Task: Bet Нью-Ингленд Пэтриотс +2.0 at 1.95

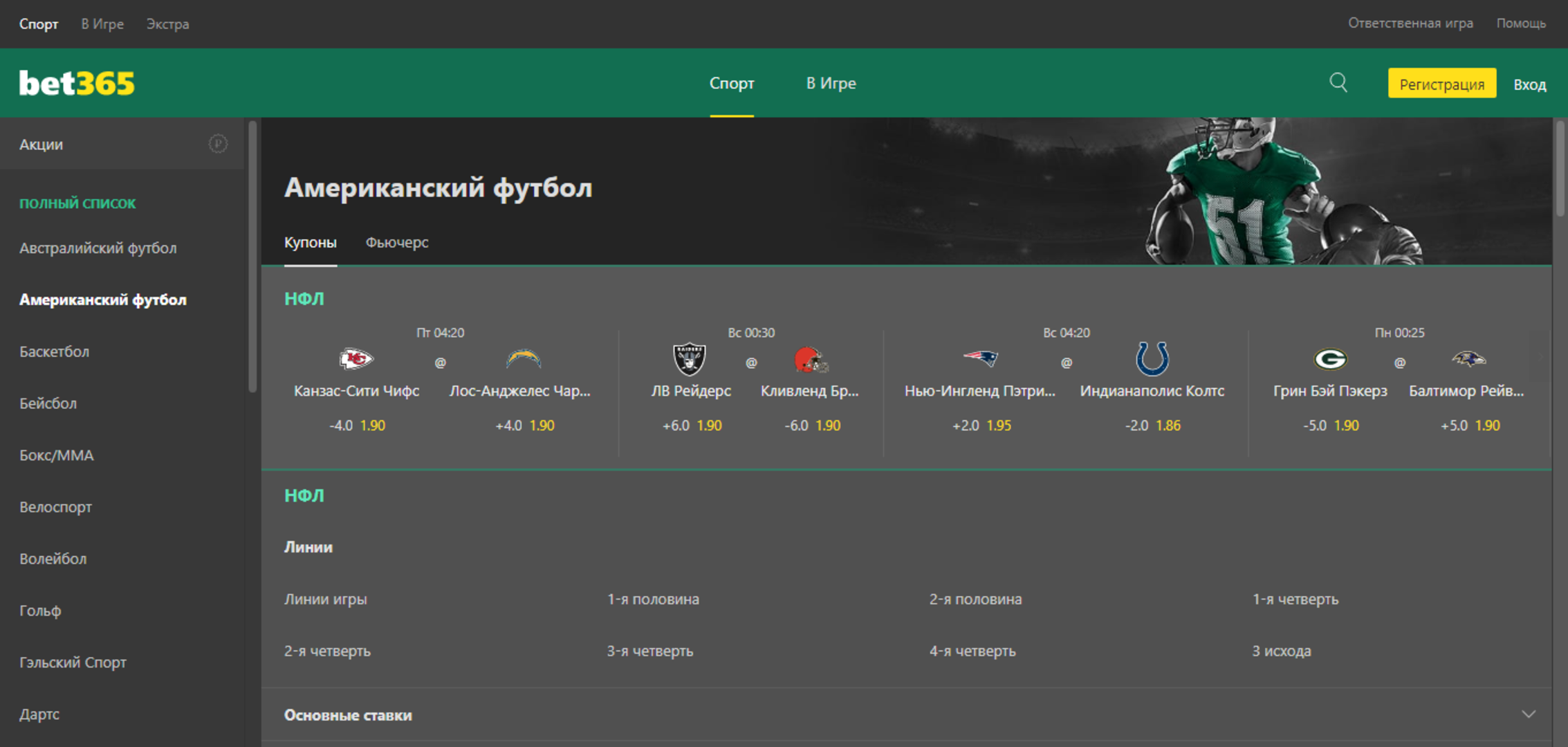Action: (x=981, y=425)
